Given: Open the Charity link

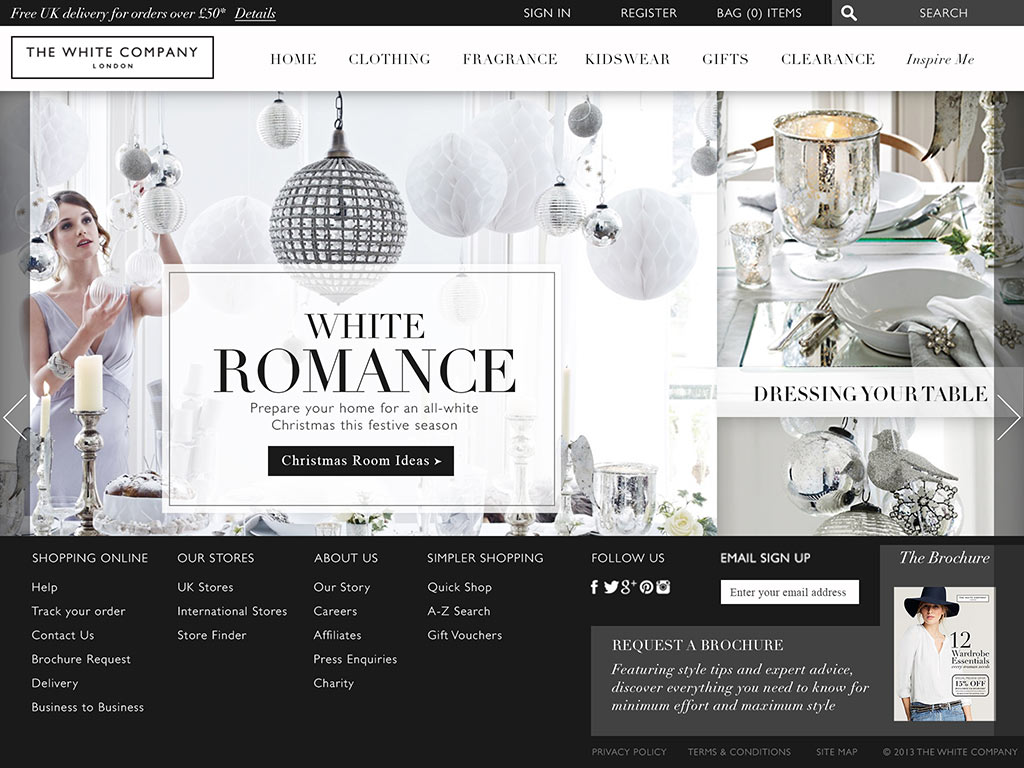Looking at the screenshot, I should click(334, 683).
